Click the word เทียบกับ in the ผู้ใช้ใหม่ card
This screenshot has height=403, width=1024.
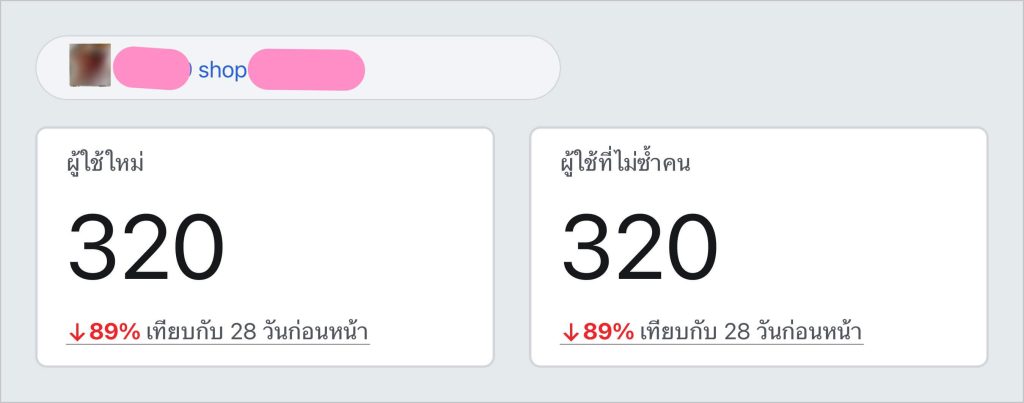(185, 332)
